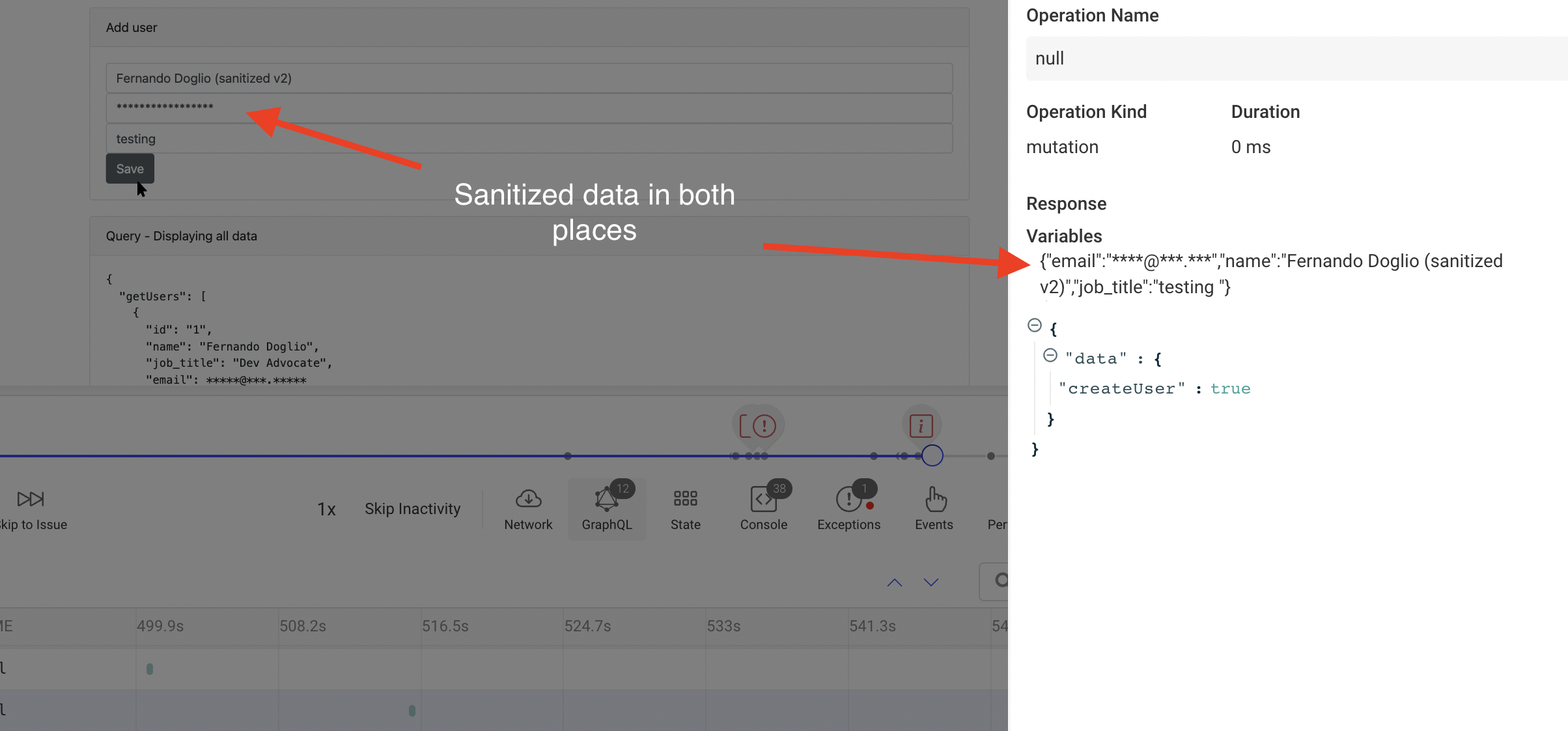Open the Events panel
Image resolution: width=1568 pixels, height=731 pixels.
tap(934, 509)
